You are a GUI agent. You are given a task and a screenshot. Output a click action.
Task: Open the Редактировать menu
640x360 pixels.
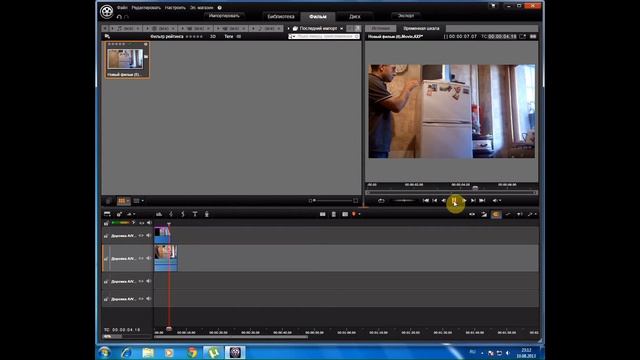(x=147, y=7)
